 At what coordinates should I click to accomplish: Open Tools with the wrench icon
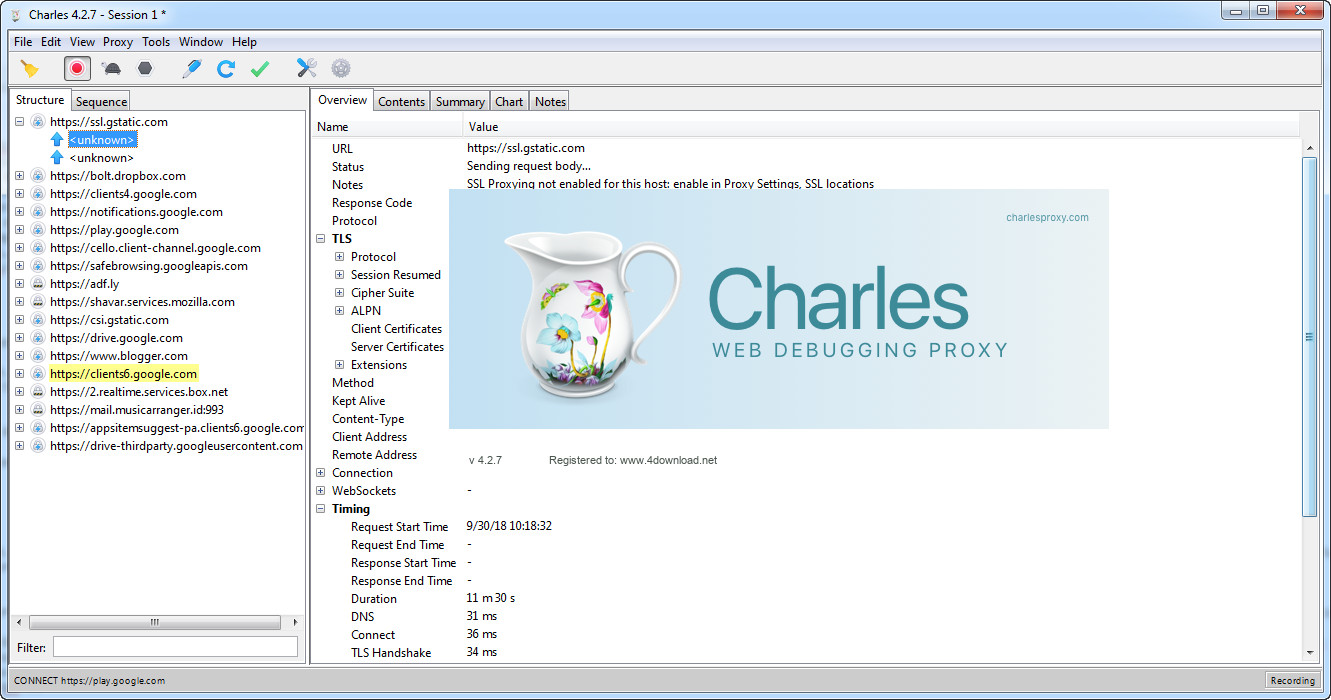pyautogui.click(x=307, y=69)
